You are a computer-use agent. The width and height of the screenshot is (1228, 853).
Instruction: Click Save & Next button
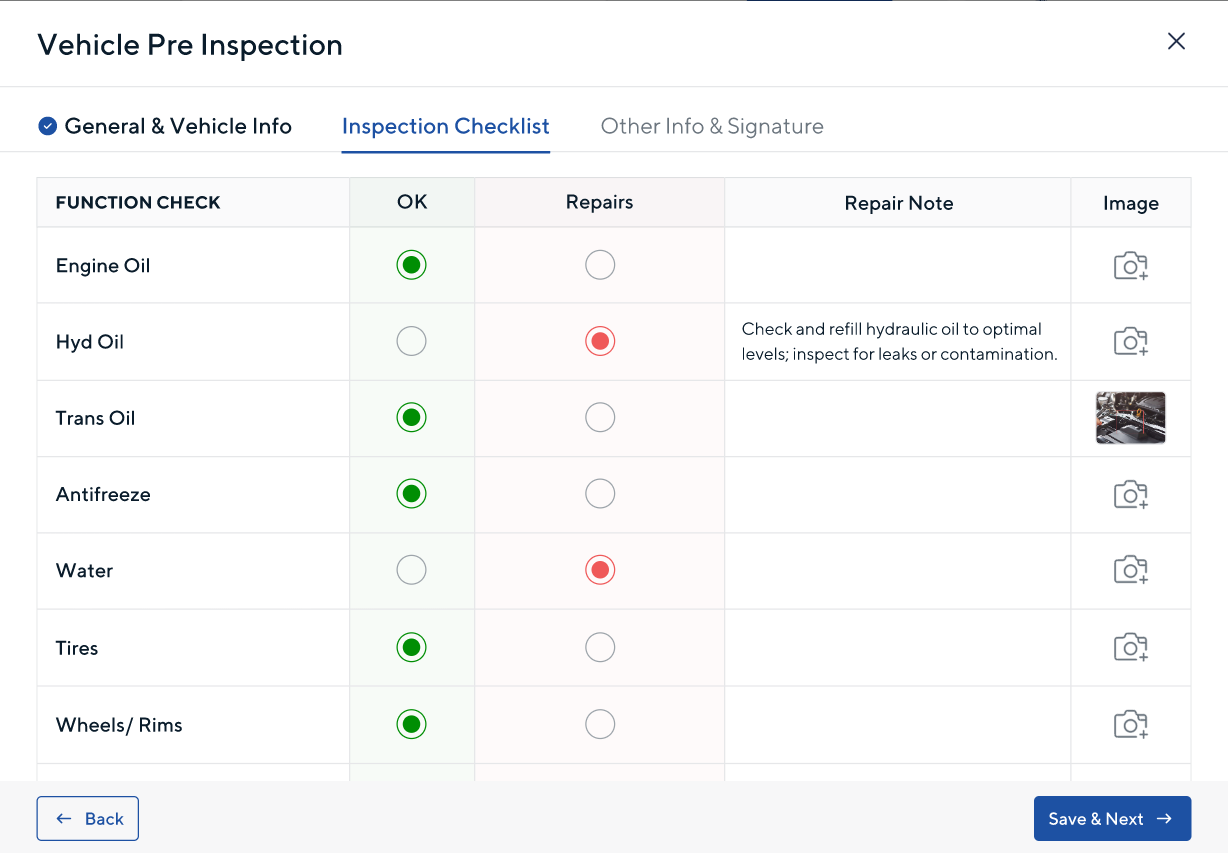[1111, 819]
